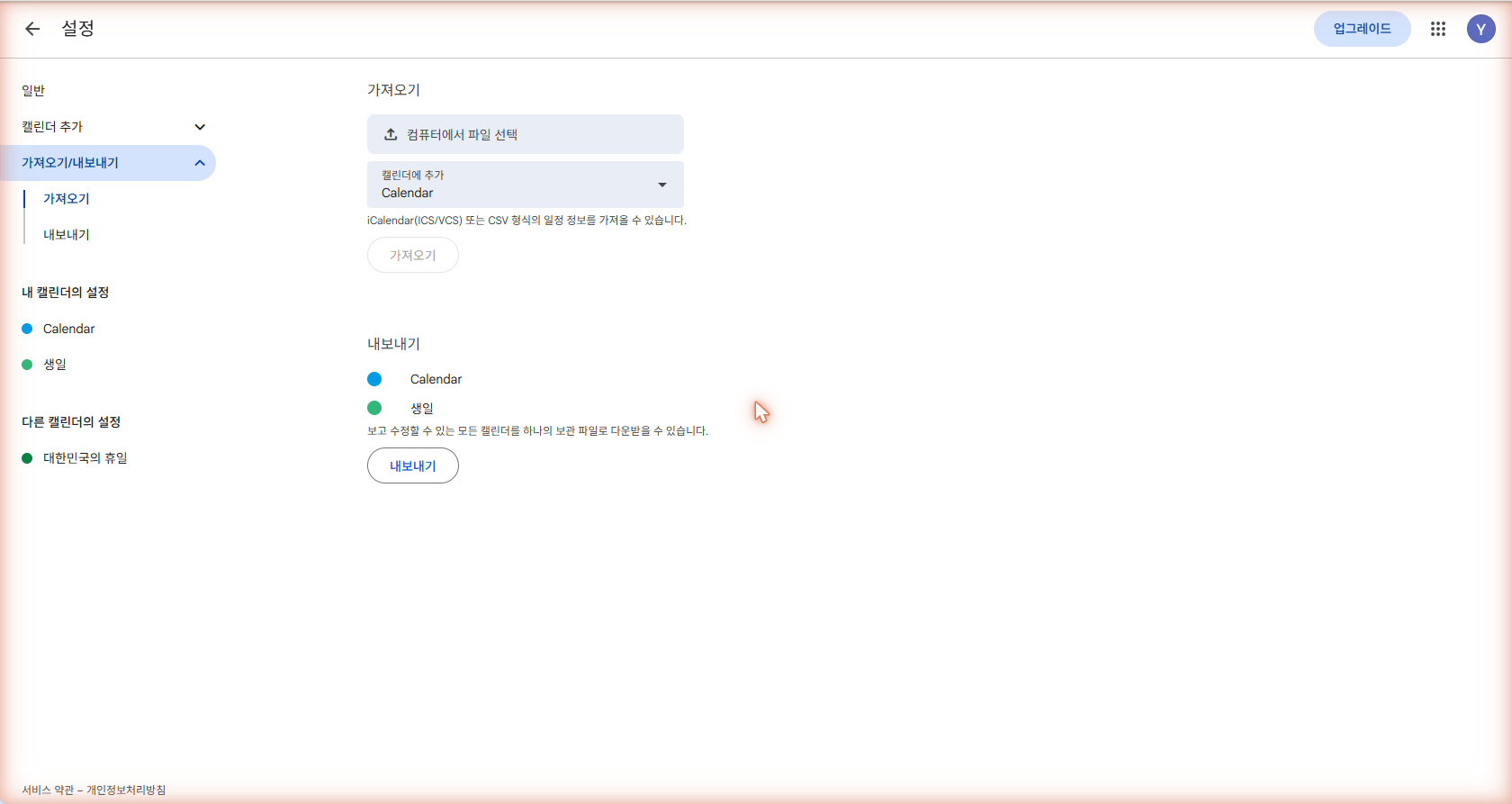
Task: Open Calendar settings in sidebar
Action: coord(68,329)
